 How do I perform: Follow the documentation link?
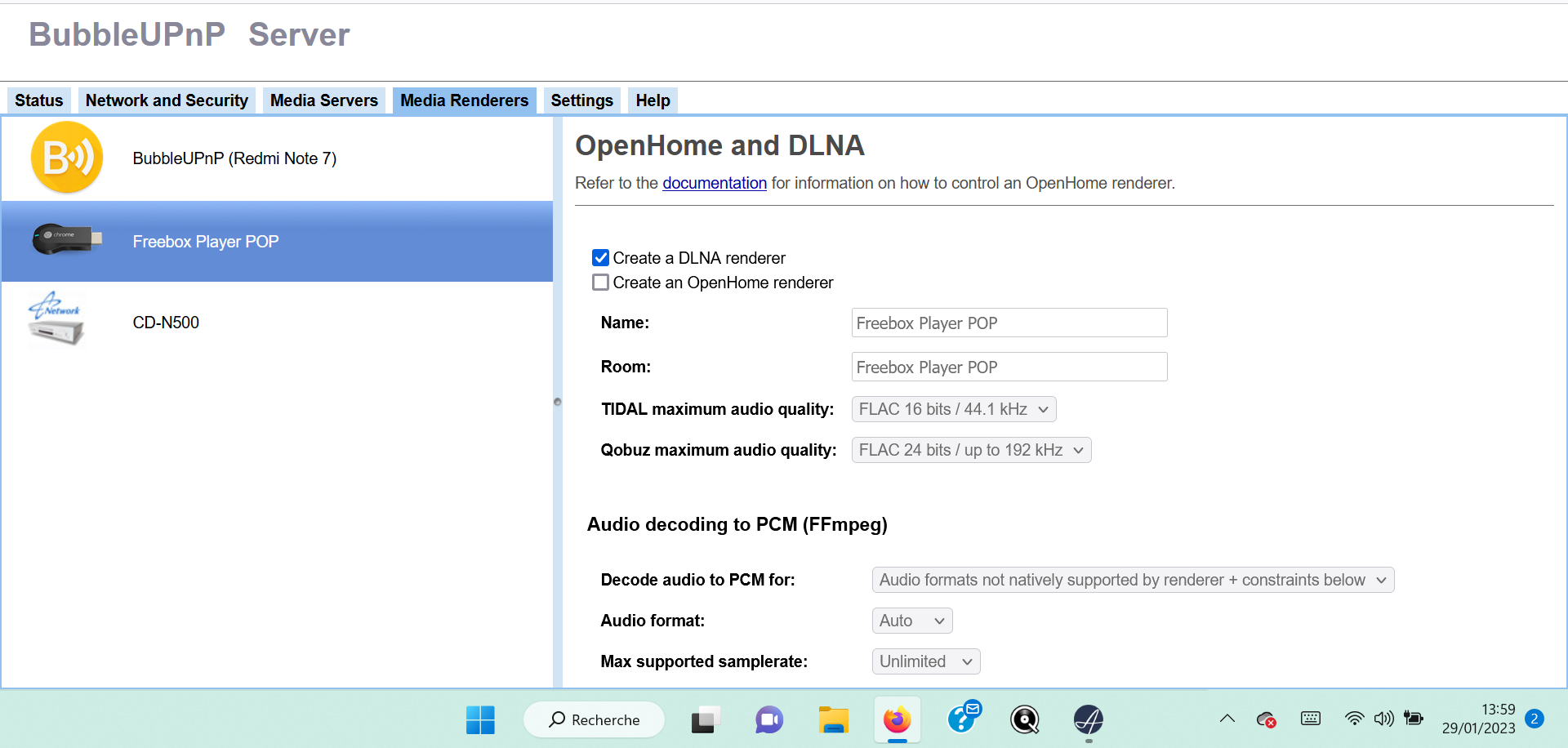pyautogui.click(x=715, y=183)
